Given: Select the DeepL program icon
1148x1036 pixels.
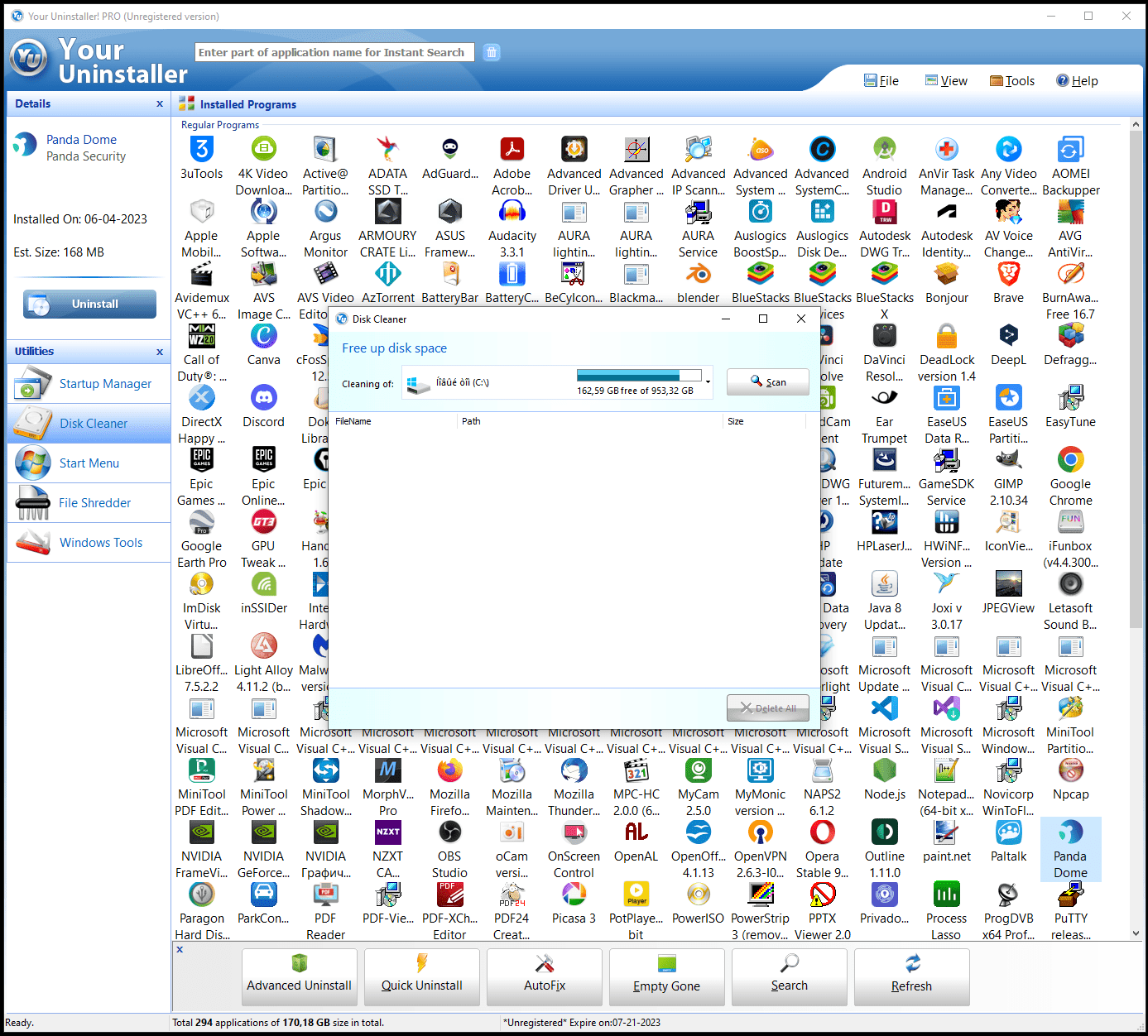Looking at the screenshot, I should pyautogui.click(x=1009, y=336).
